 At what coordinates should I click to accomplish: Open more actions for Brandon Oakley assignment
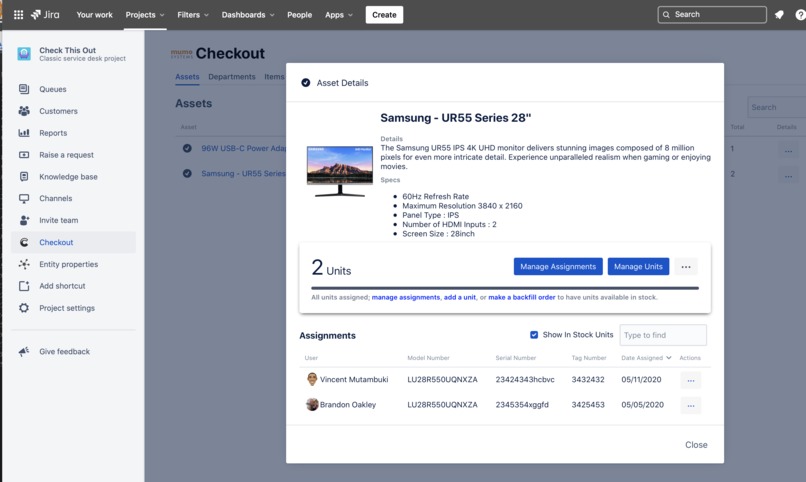click(690, 405)
